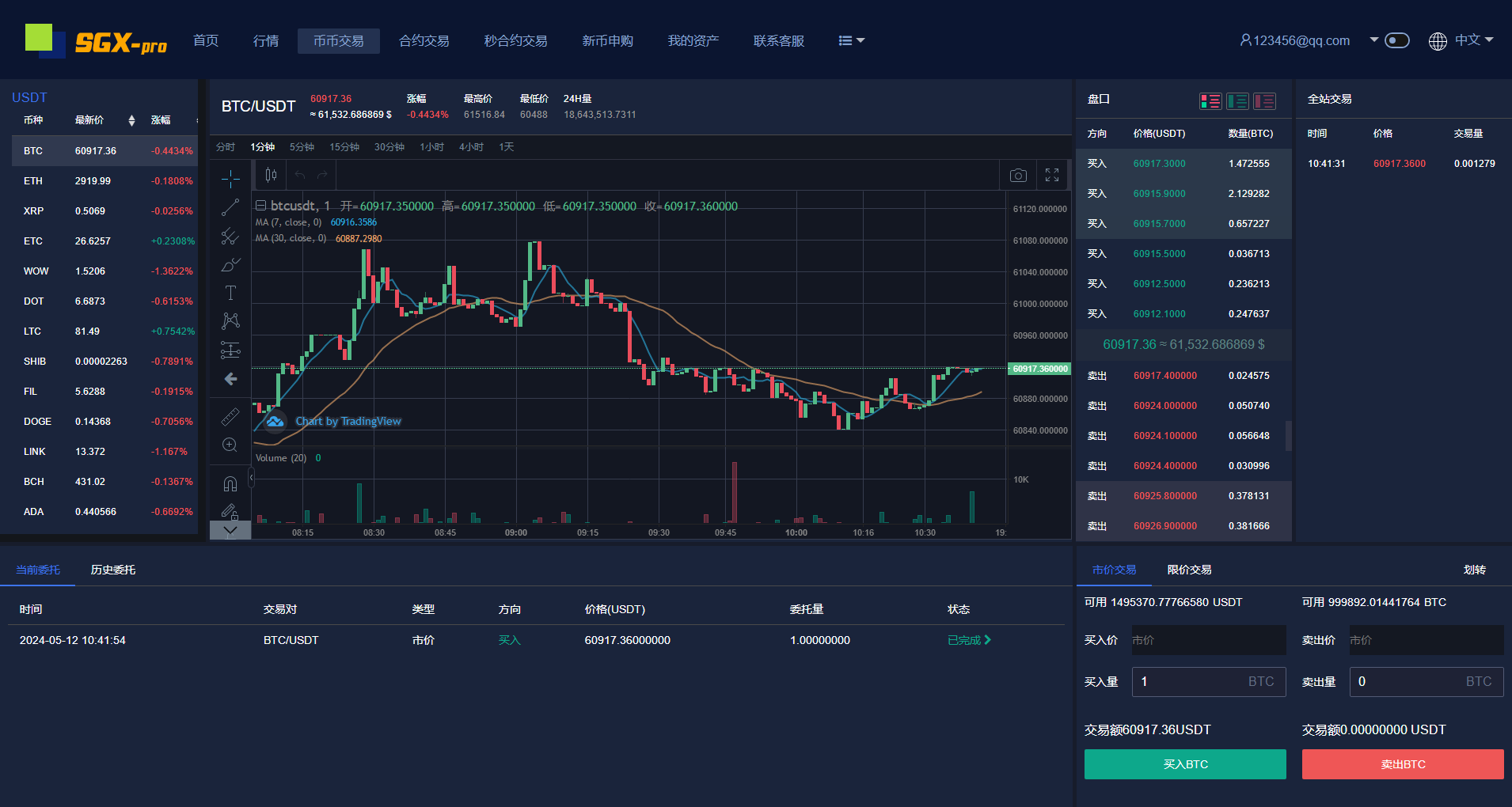Open the 行情 market page
Image resolution: width=1512 pixels, height=807 pixels.
[x=266, y=40]
